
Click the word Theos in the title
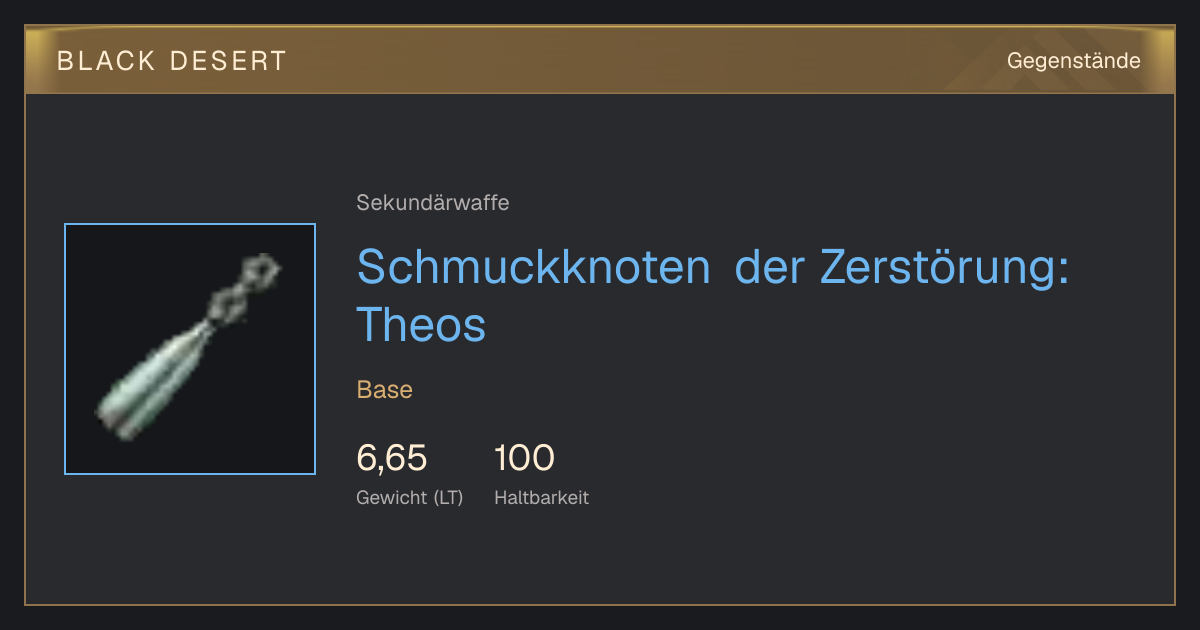421,324
